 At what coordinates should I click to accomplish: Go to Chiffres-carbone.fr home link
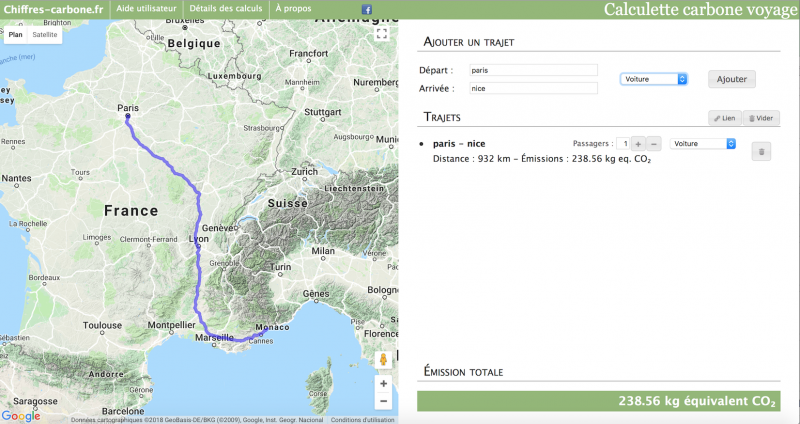coord(54,9)
